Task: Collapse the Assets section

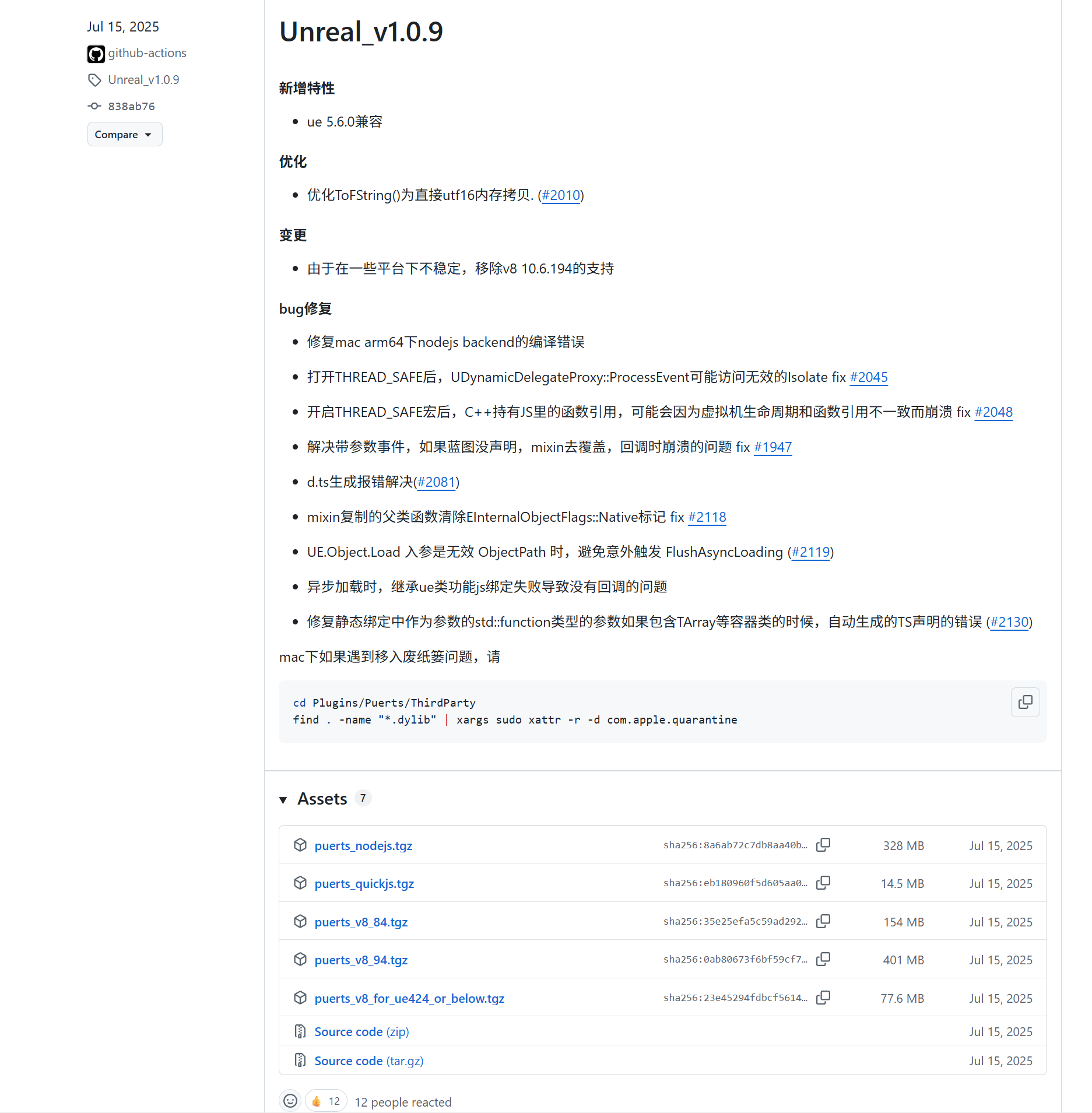Action: pos(283,799)
